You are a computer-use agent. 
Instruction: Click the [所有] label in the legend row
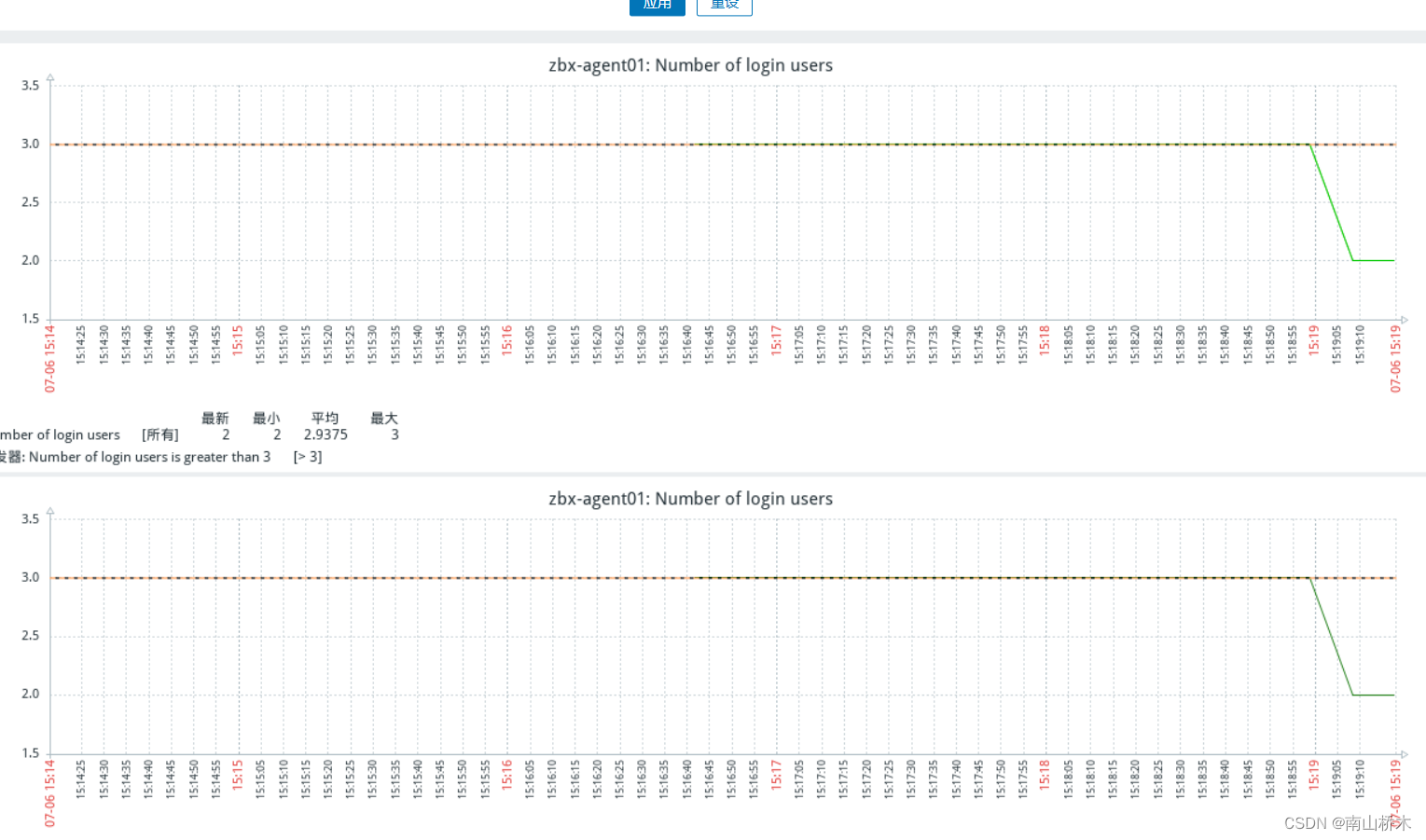(x=160, y=434)
